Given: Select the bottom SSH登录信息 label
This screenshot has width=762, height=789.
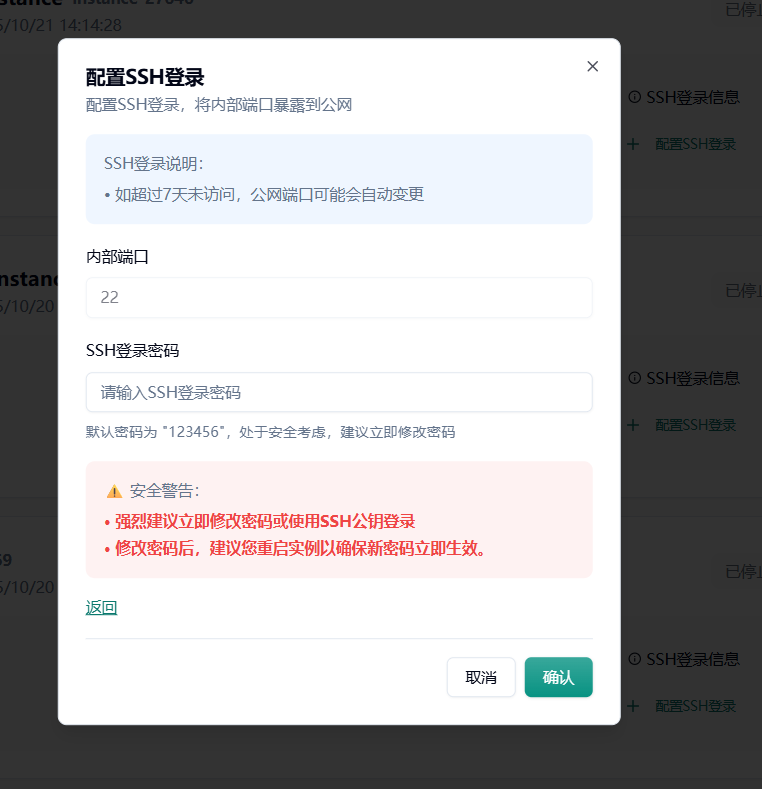Looking at the screenshot, I should point(693,659).
